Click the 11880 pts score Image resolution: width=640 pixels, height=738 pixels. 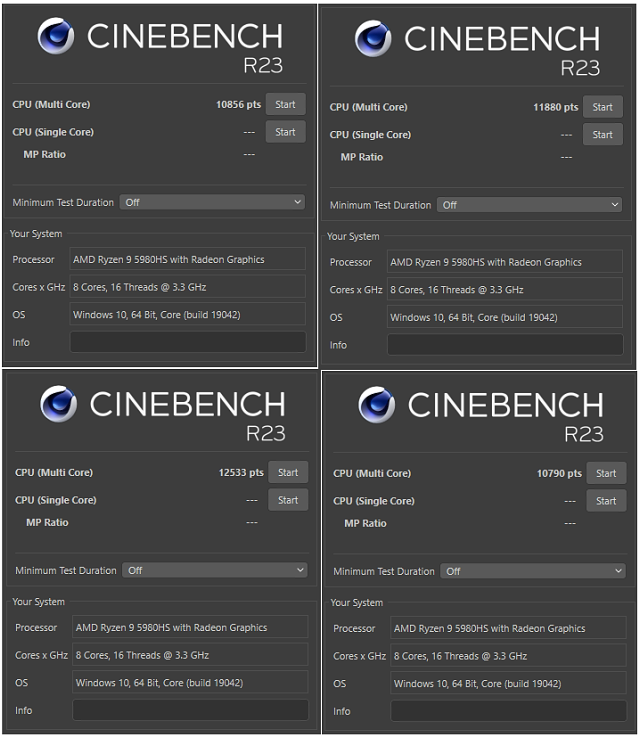[x=555, y=107]
